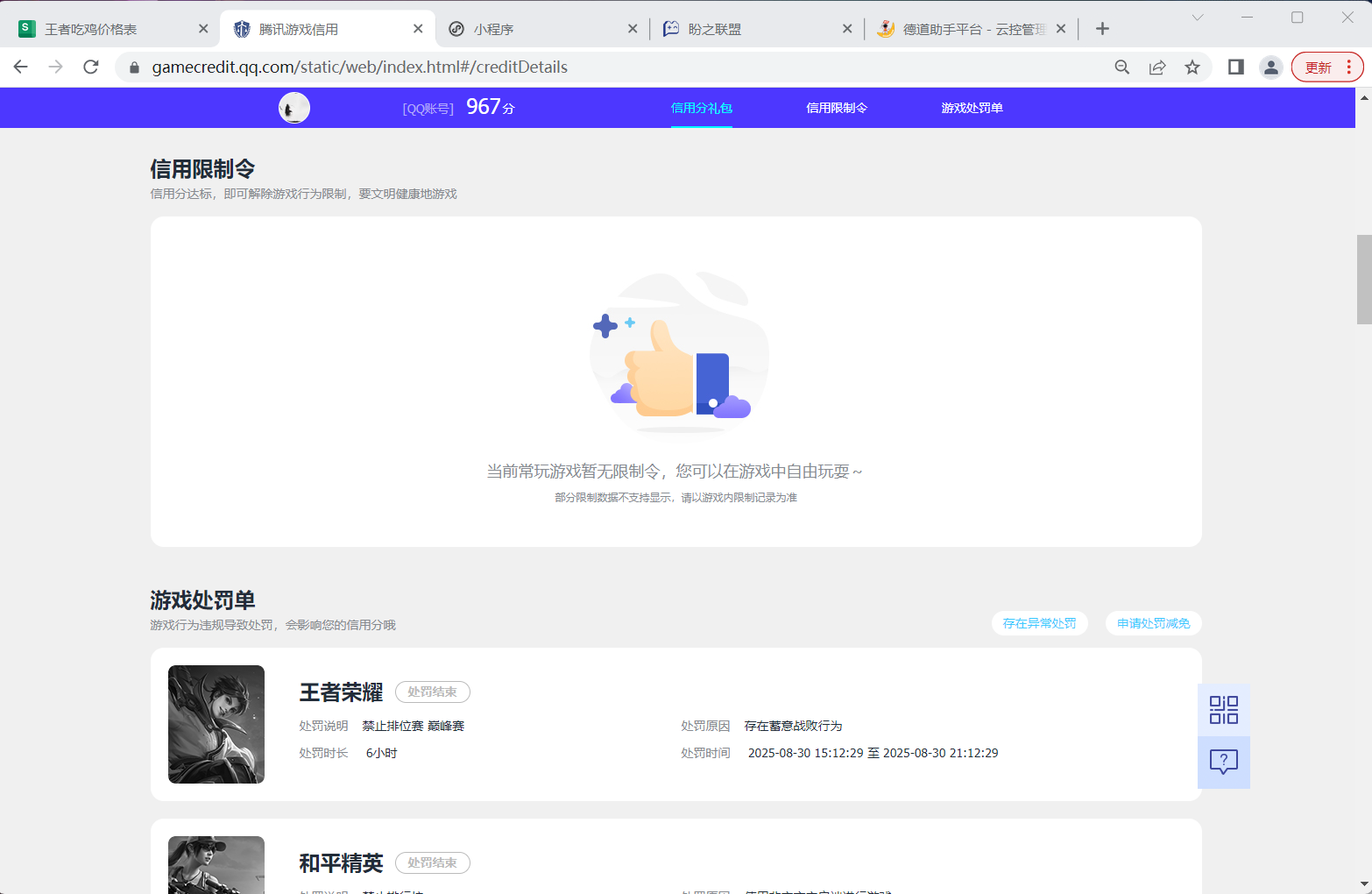Click the browser forward arrow

[56, 67]
